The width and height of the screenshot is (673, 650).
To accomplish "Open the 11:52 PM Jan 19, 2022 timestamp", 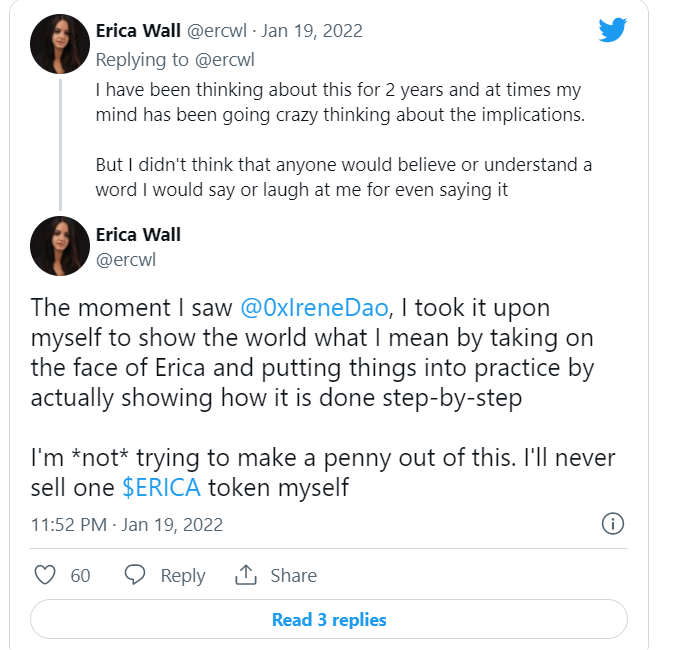I will pos(127,524).
